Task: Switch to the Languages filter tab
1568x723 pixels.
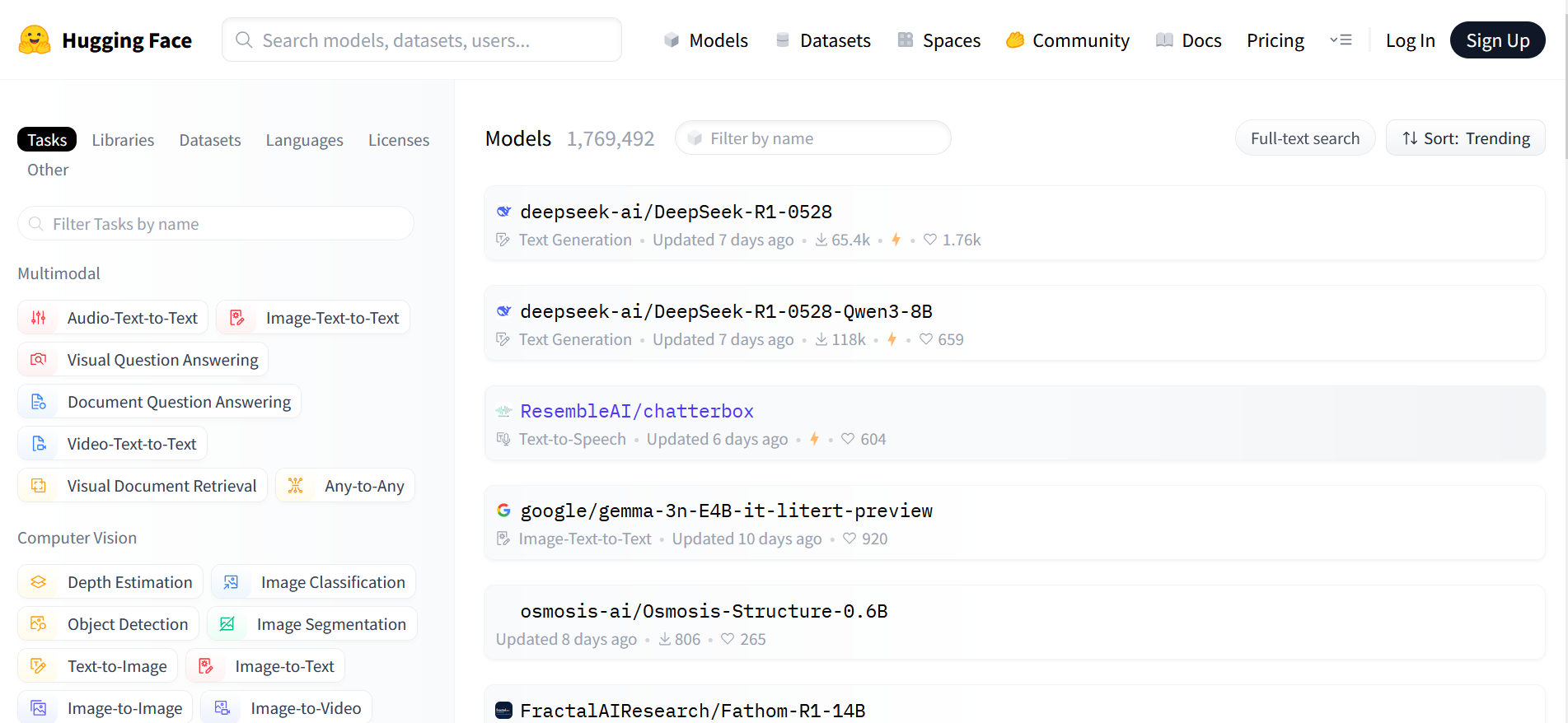Action: pos(305,140)
